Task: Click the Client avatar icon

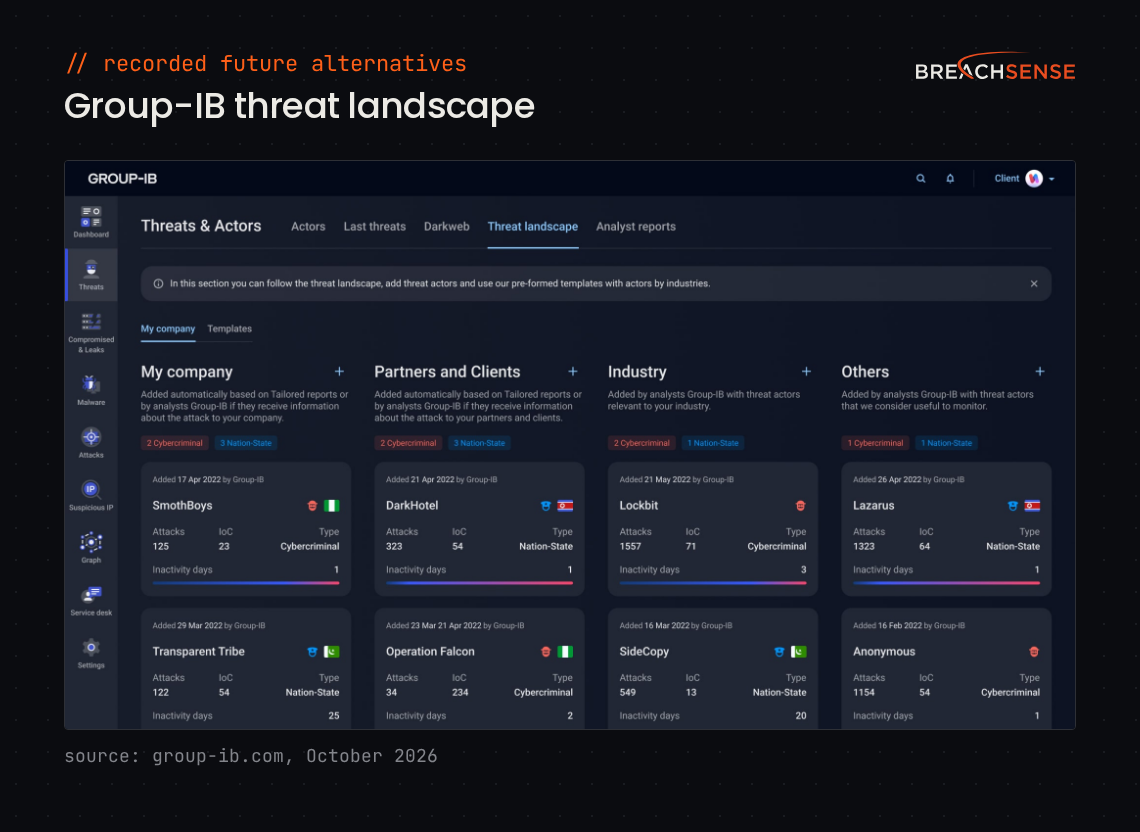Action: (x=1034, y=178)
